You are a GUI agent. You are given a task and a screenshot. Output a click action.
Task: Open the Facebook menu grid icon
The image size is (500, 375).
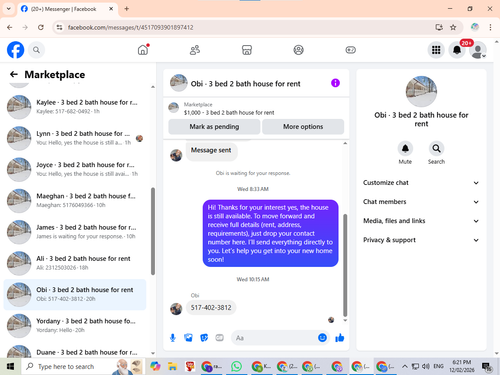tap(436, 50)
